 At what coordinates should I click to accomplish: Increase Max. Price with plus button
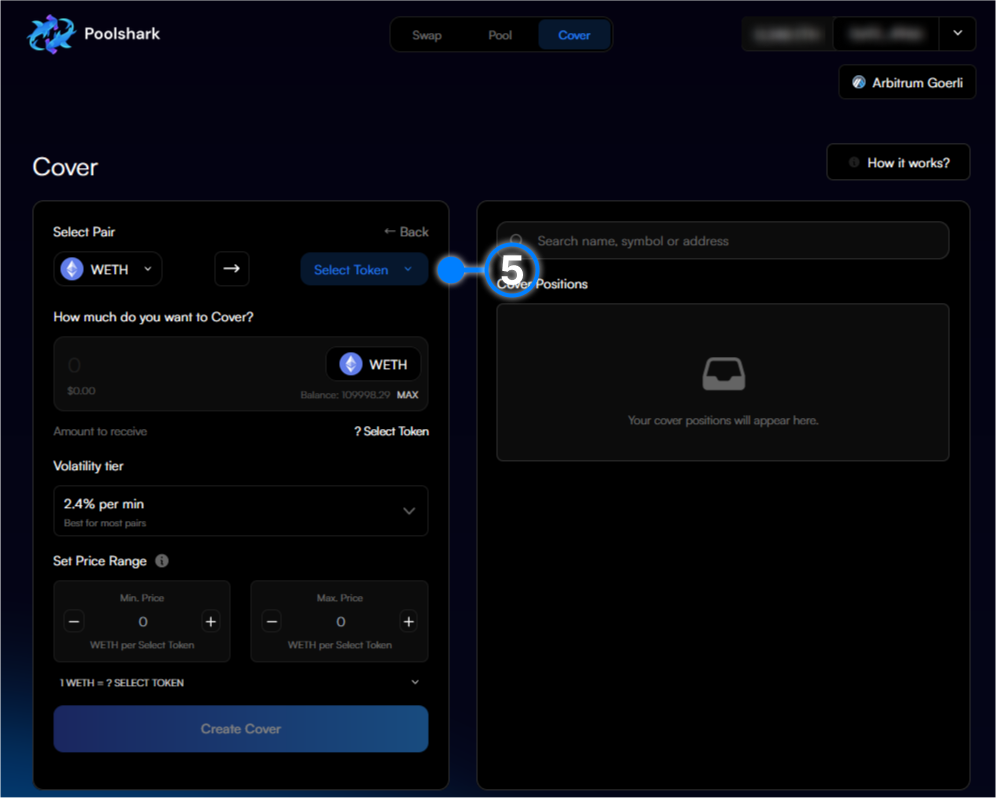coord(408,622)
